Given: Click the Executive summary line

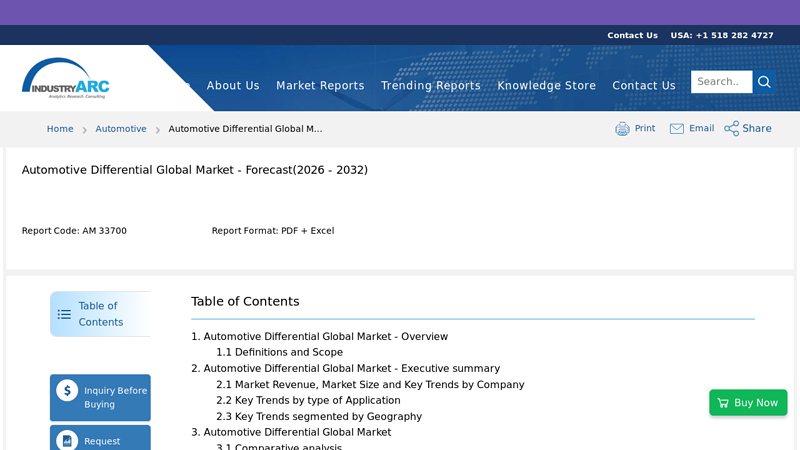Looking at the screenshot, I should [x=345, y=368].
